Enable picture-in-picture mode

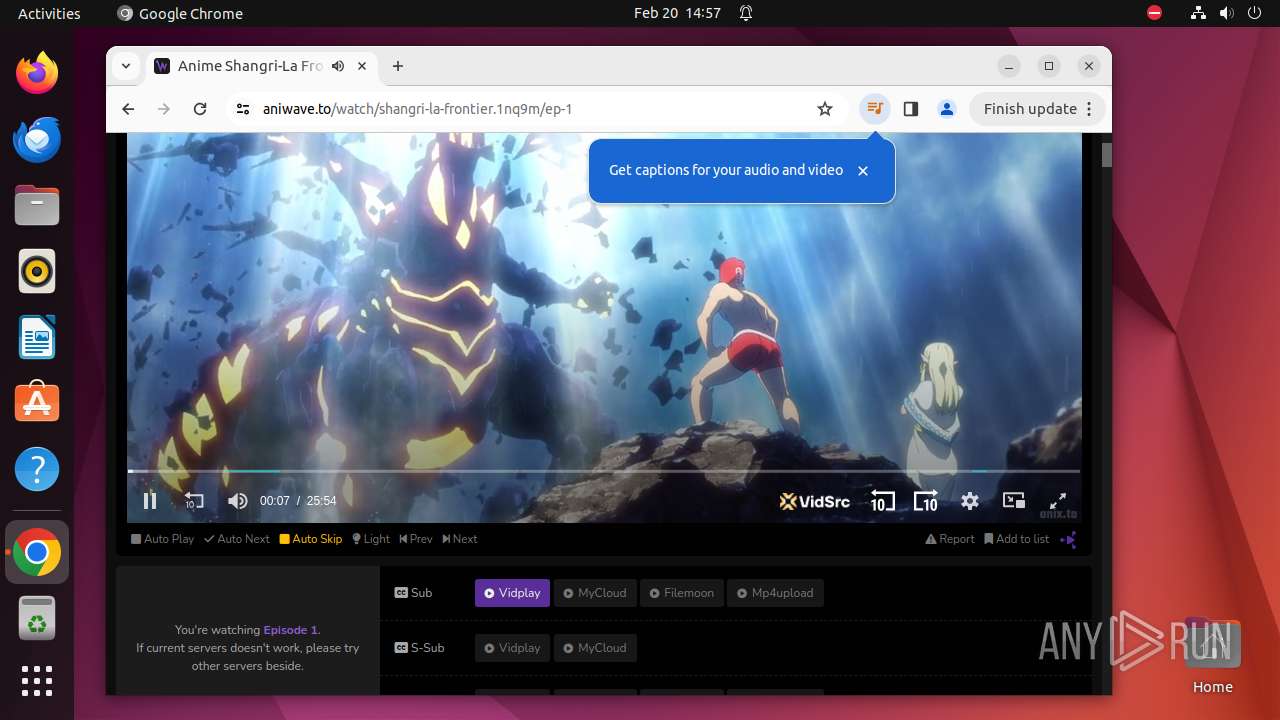[1014, 501]
